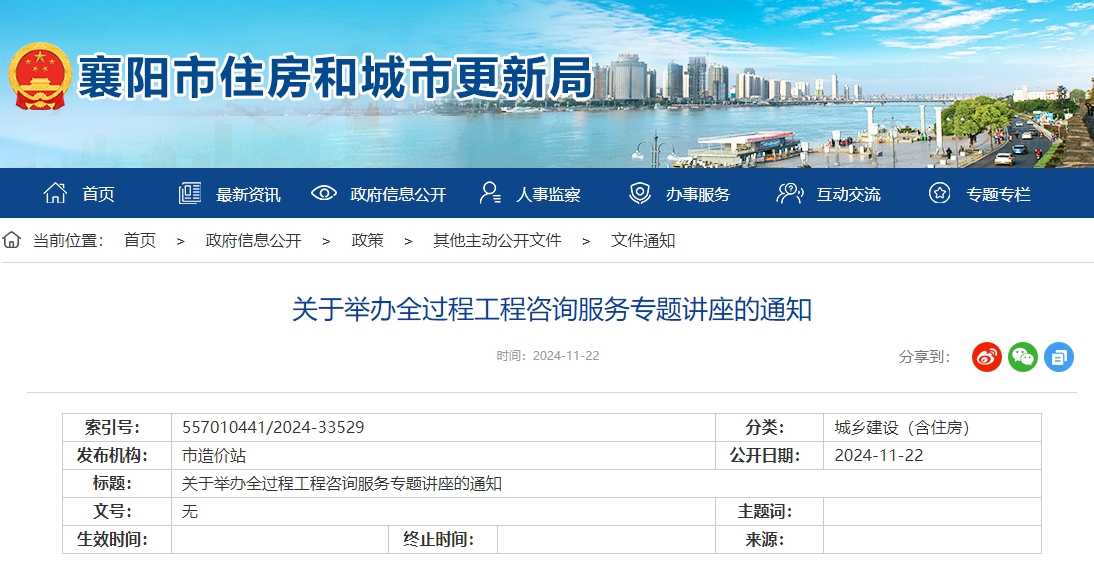Share the article via WeChat icon
The image size is (1094, 571).
1023,357
